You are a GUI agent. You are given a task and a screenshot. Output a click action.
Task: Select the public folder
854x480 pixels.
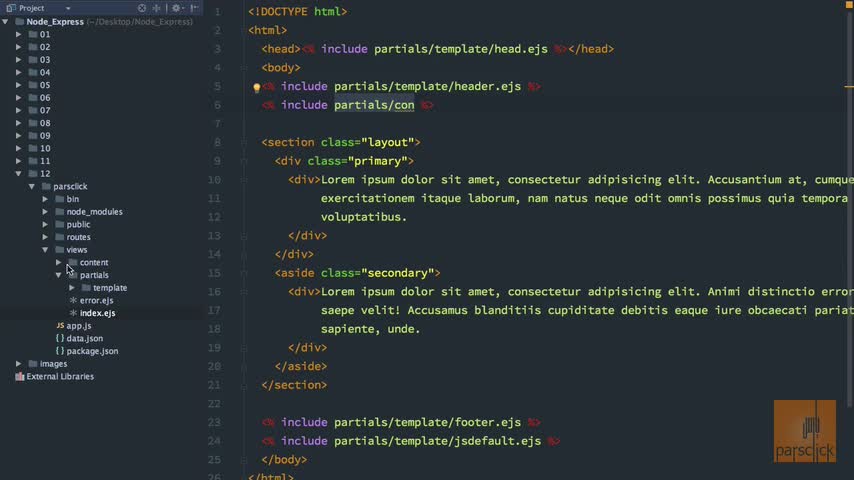pos(78,224)
